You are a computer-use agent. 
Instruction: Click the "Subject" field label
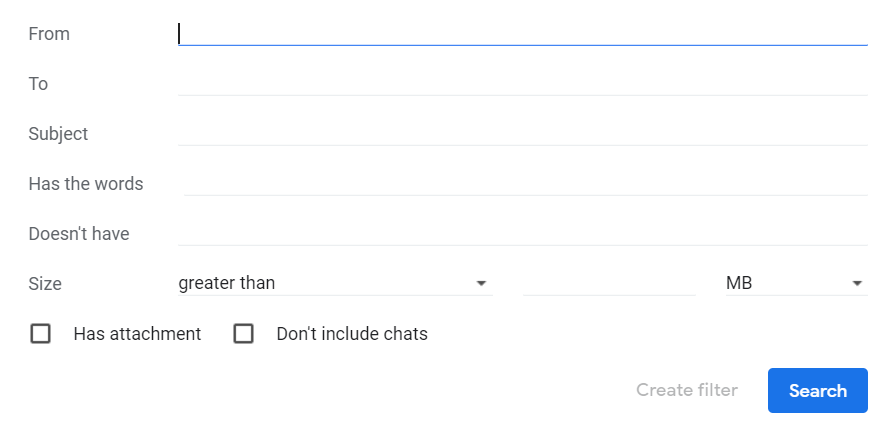click(58, 134)
